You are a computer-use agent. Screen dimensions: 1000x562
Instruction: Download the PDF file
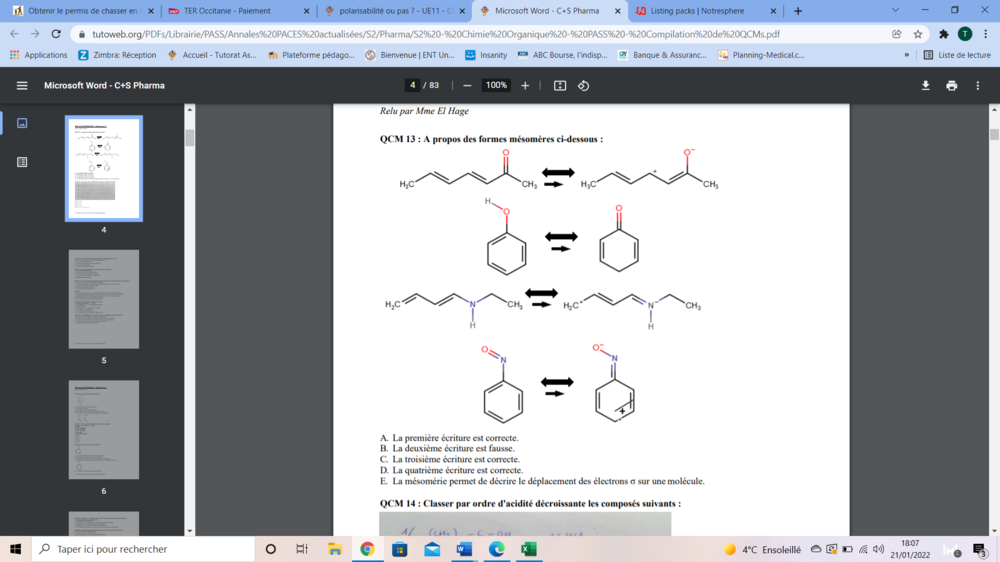coord(925,85)
